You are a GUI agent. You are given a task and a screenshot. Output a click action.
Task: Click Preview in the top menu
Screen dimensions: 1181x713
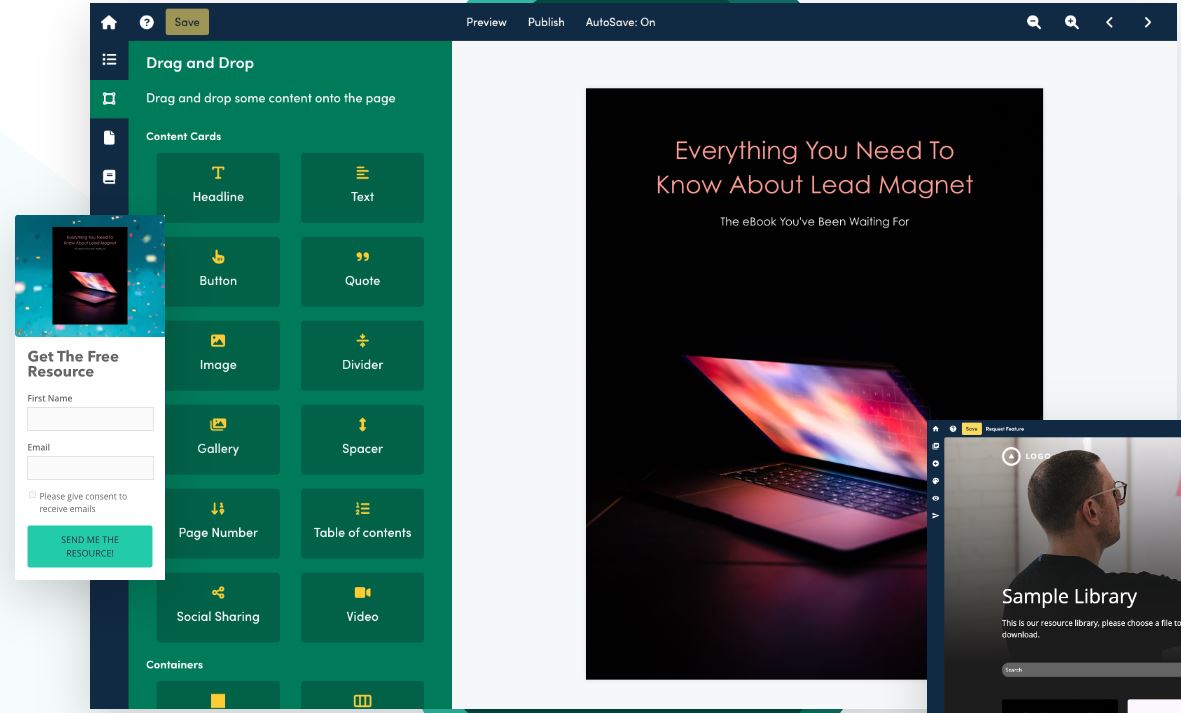coord(486,22)
